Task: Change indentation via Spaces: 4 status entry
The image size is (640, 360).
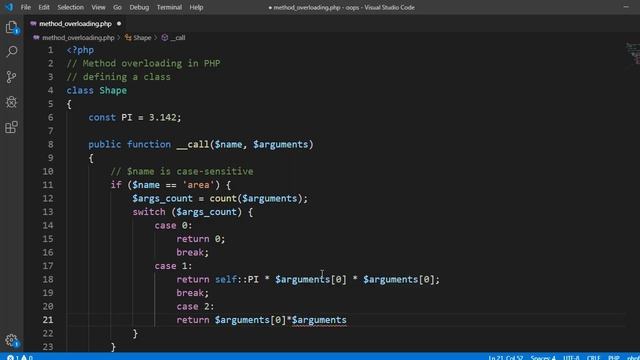Action: 543,357
